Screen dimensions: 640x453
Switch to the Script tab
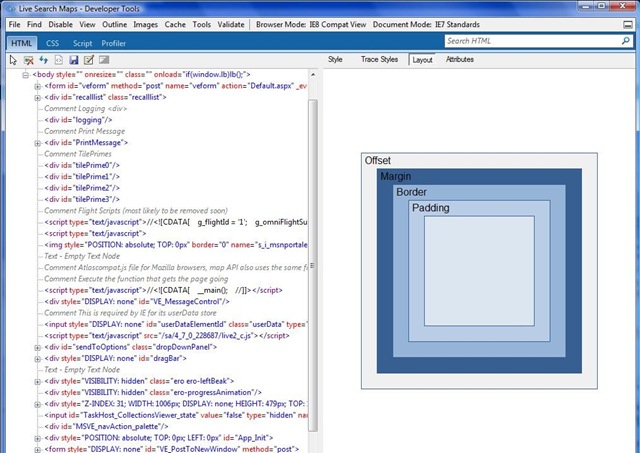click(82, 43)
